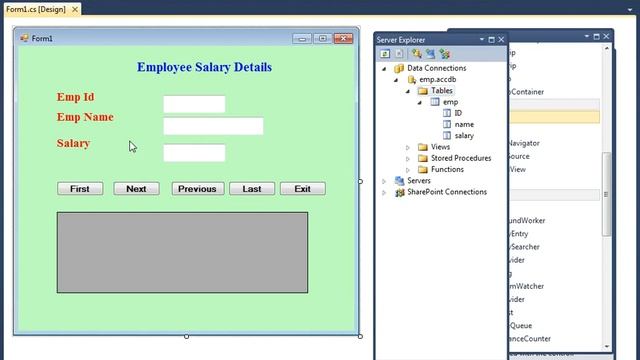Select the name column icon
Screen dimensions: 640x360
[x=447, y=124]
